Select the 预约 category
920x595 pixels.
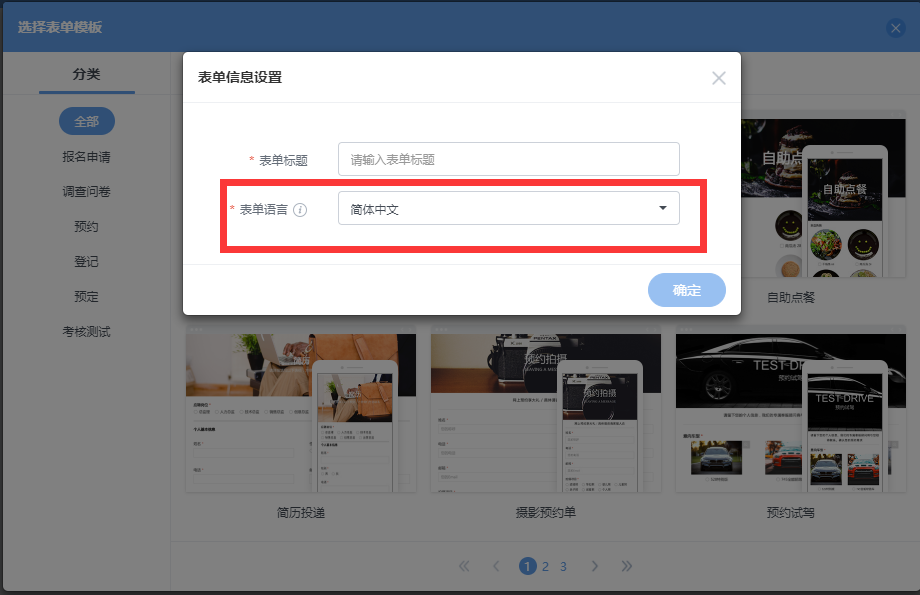coord(86,227)
